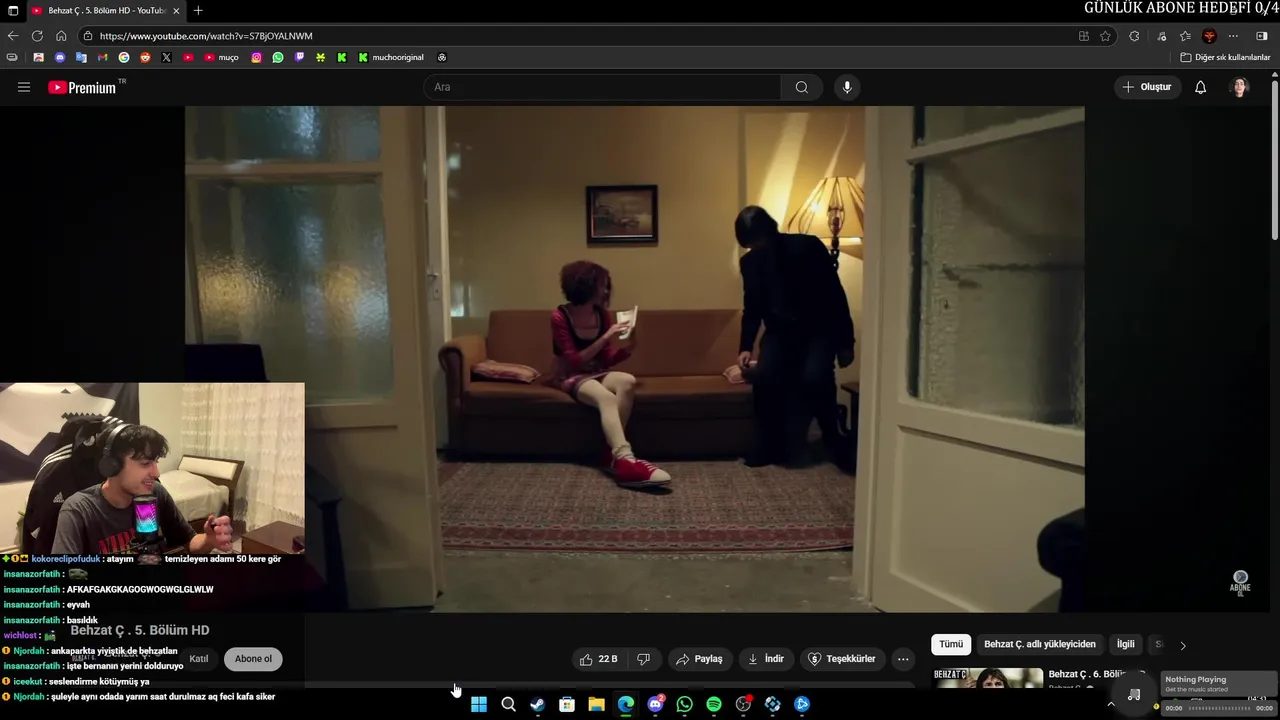Click the Oluştur create button
Screen dimensions: 1280x720
1147,87
